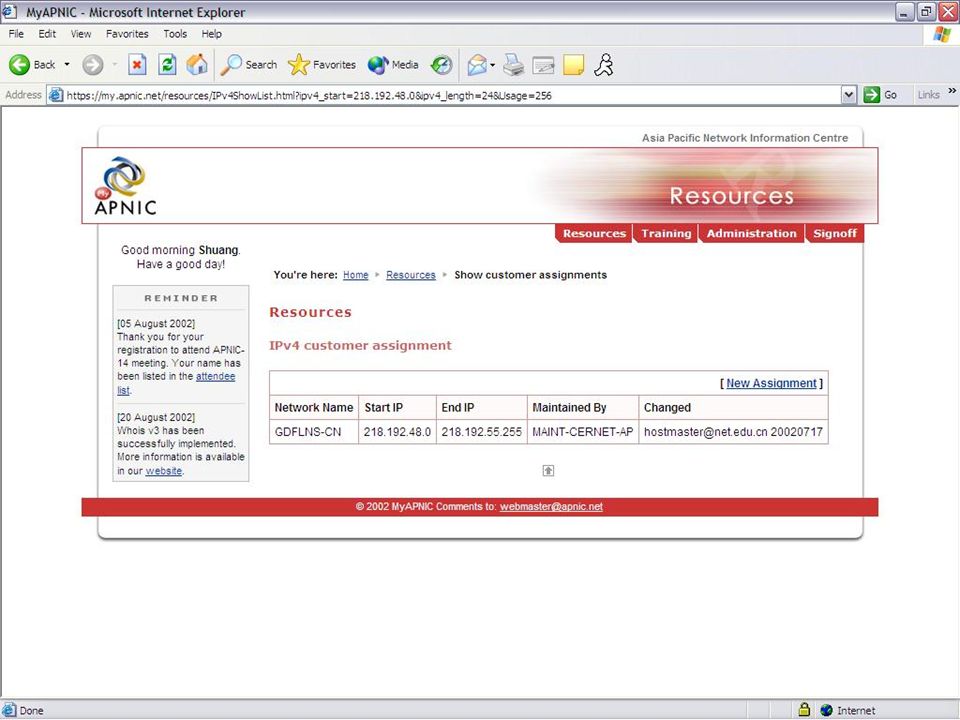Click the page icon in address bar
Screen dimensions: 960x720
[56, 95]
